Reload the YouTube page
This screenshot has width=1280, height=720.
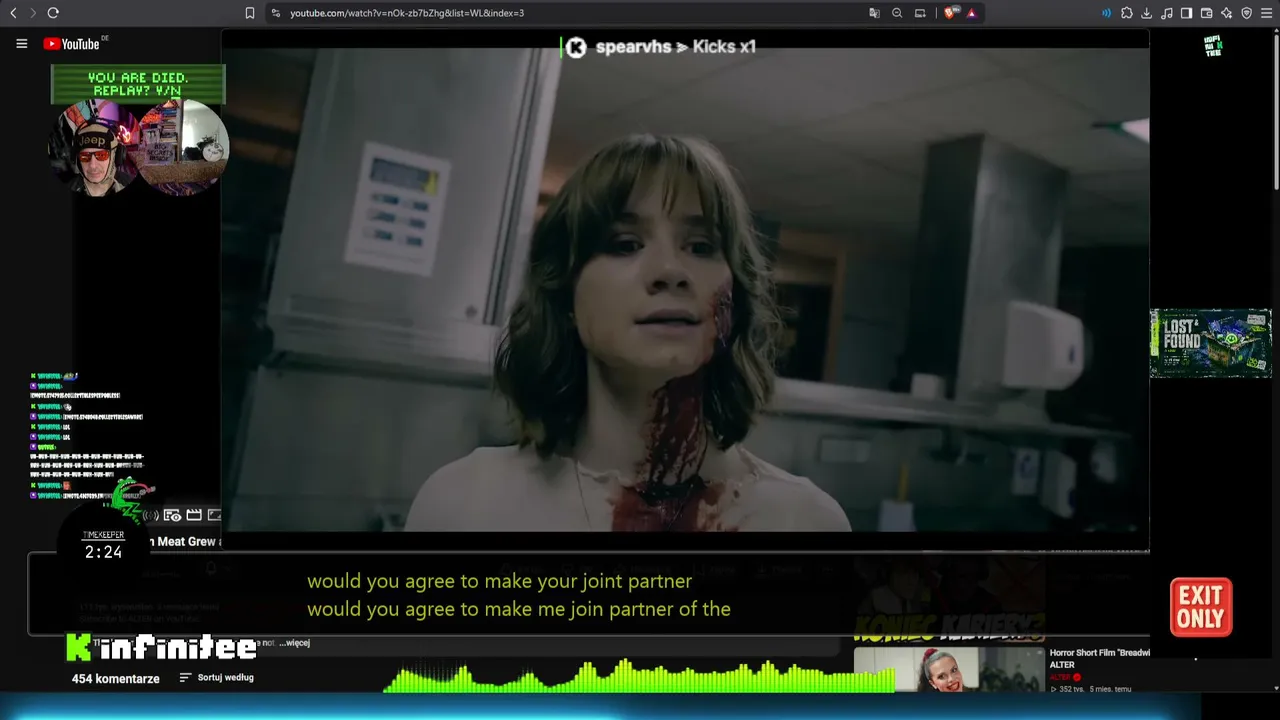click(x=53, y=13)
